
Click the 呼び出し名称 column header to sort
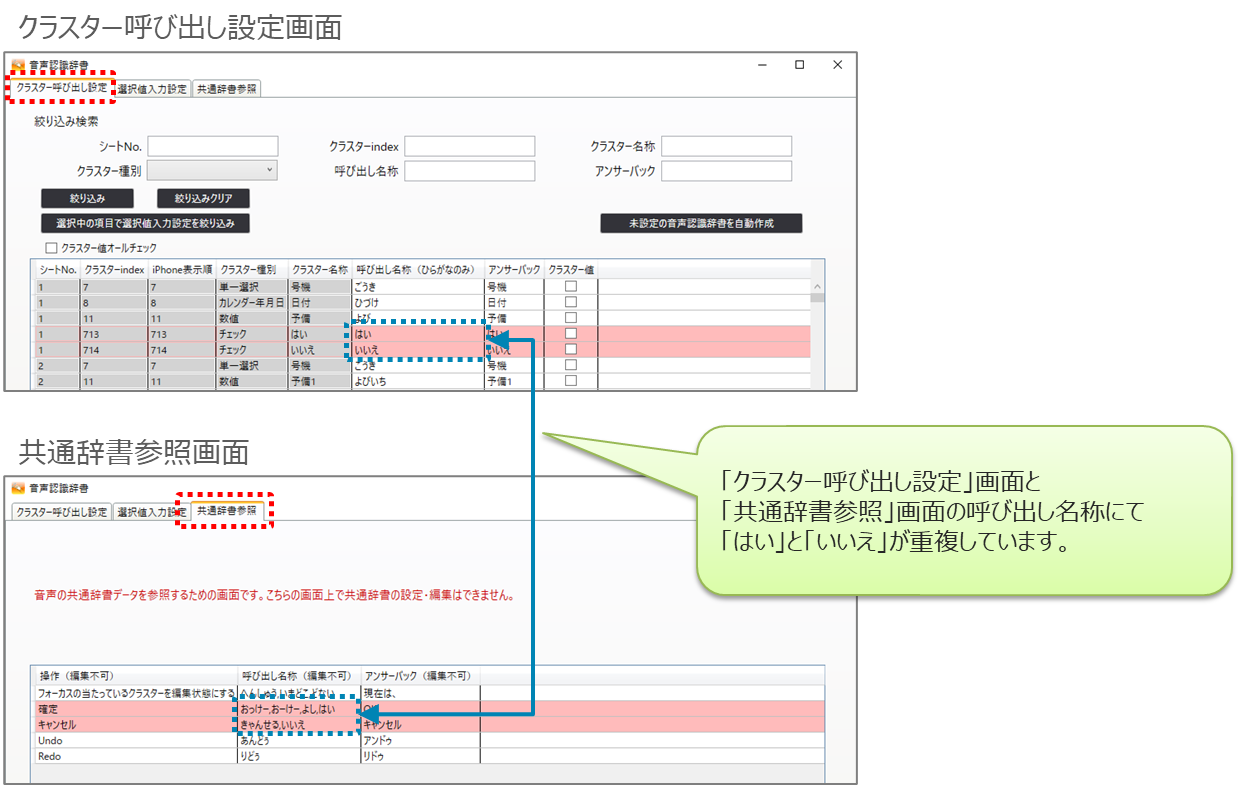coord(417,270)
